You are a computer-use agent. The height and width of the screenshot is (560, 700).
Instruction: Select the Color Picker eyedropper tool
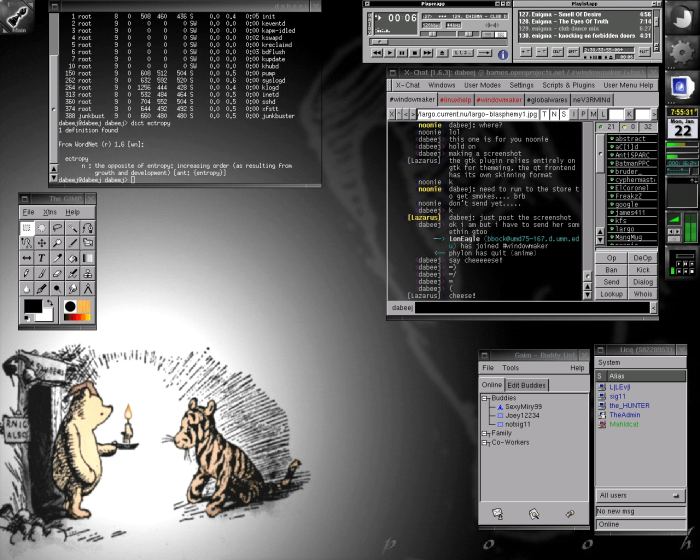coord(57,258)
